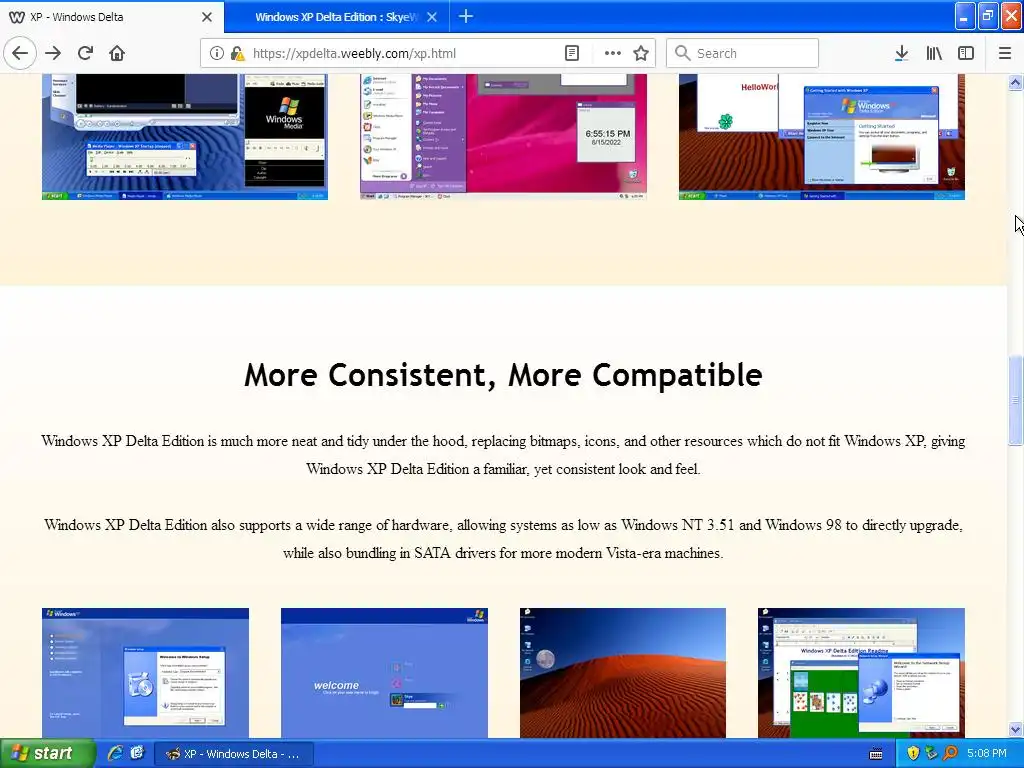Open the Library bookshelf icon
Screen dimensions: 1024x768
pos(934,53)
